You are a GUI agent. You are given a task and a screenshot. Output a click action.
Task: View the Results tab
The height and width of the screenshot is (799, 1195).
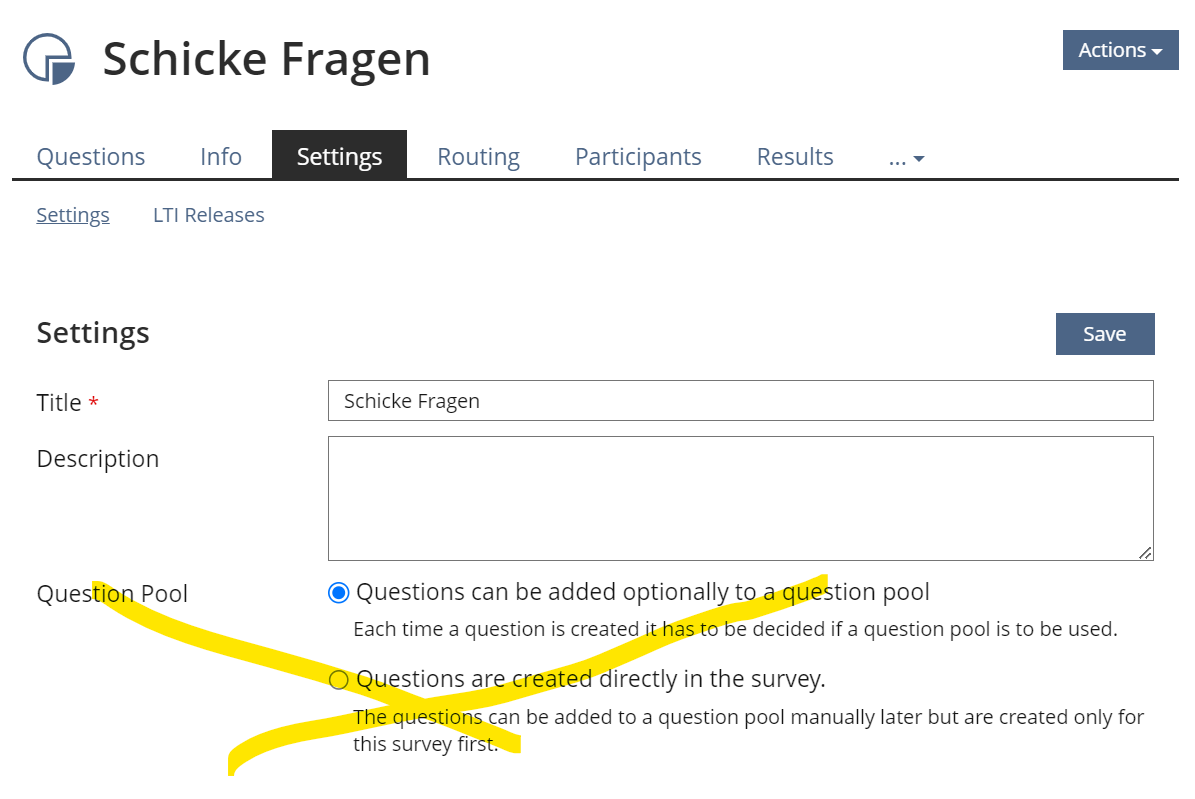pyautogui.click(x=795, y=157)
